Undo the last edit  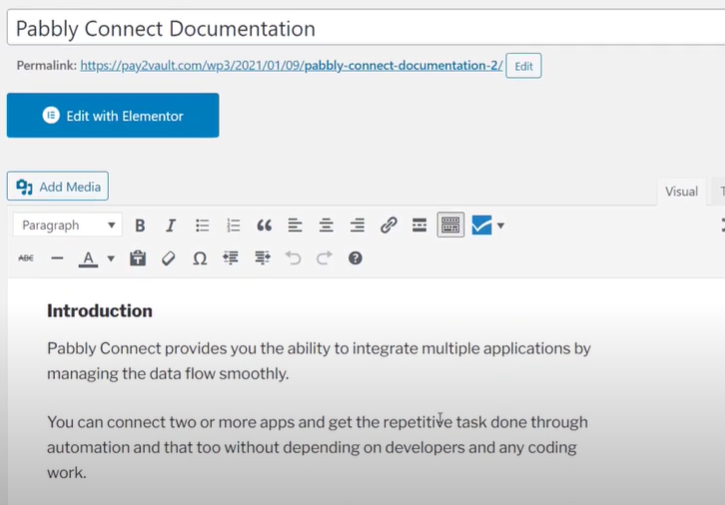pos(293,258)
